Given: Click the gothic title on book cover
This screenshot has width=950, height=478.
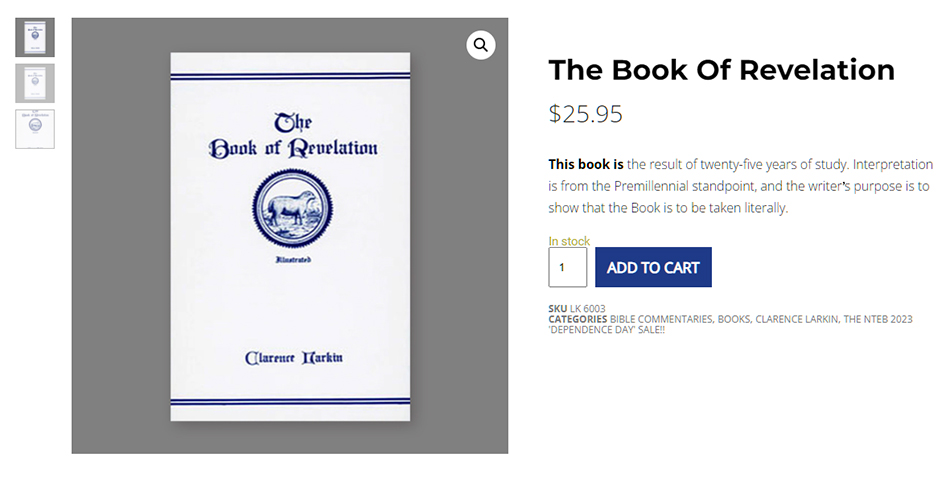Looking at the screenshot, I should 293,135.
